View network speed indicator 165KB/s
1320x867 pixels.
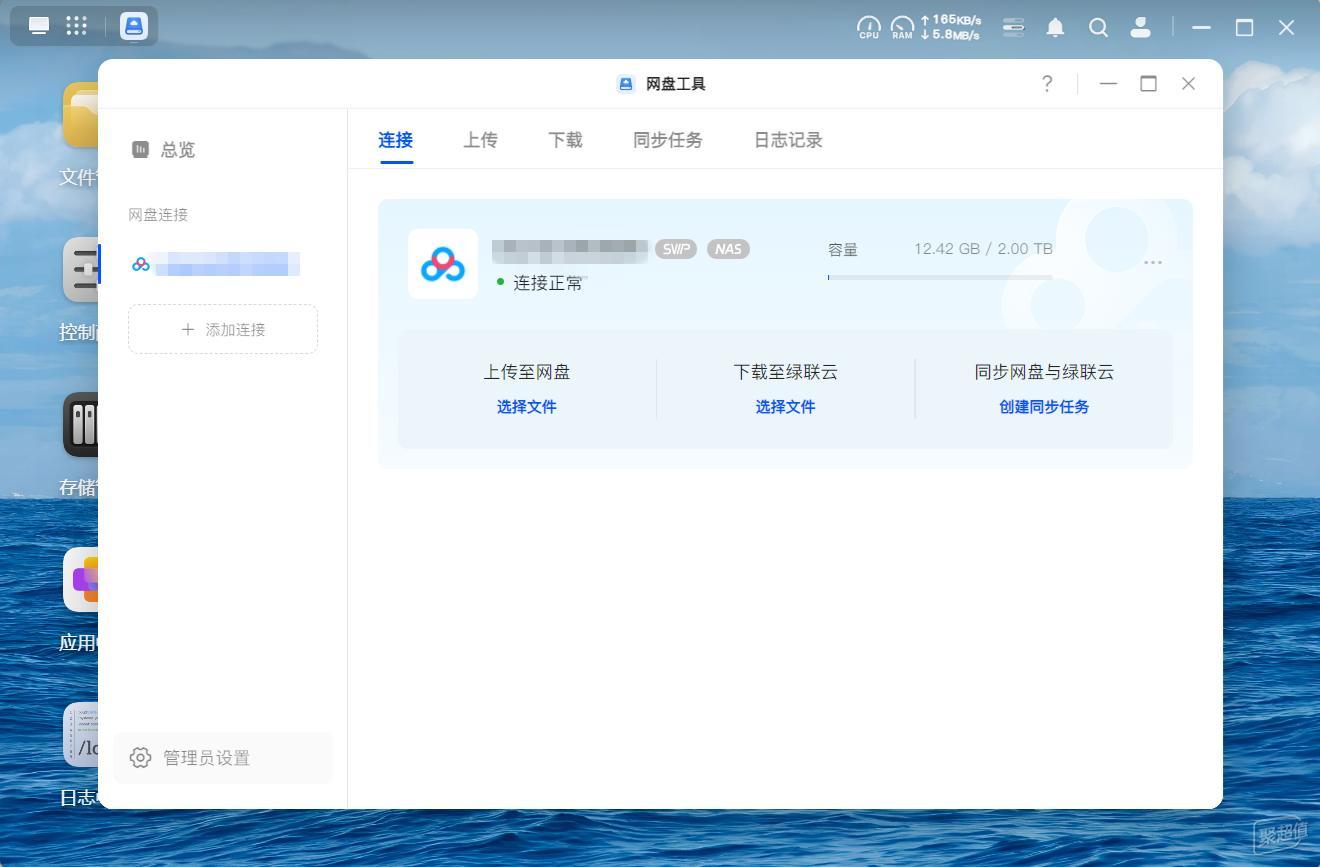click(x=950, y=20)
